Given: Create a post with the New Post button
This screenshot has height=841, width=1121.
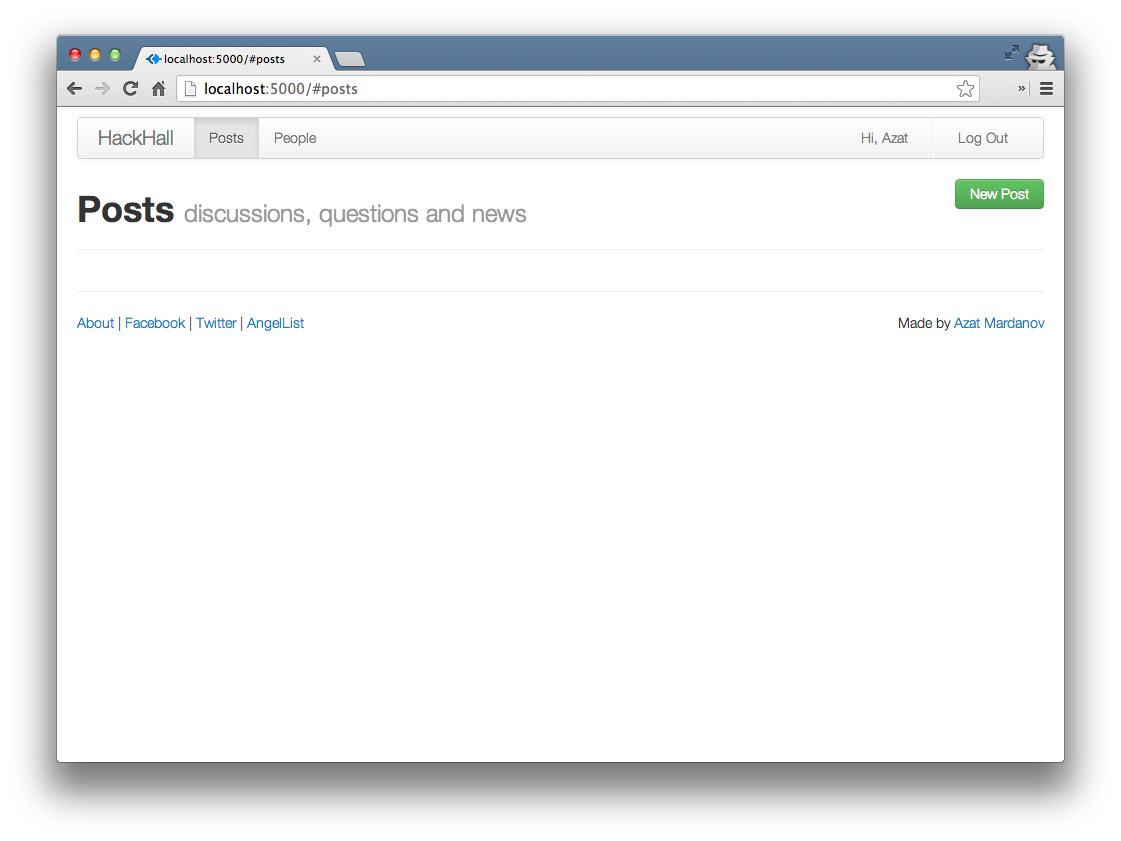Looking at the screenshot, I should [999, 194].
